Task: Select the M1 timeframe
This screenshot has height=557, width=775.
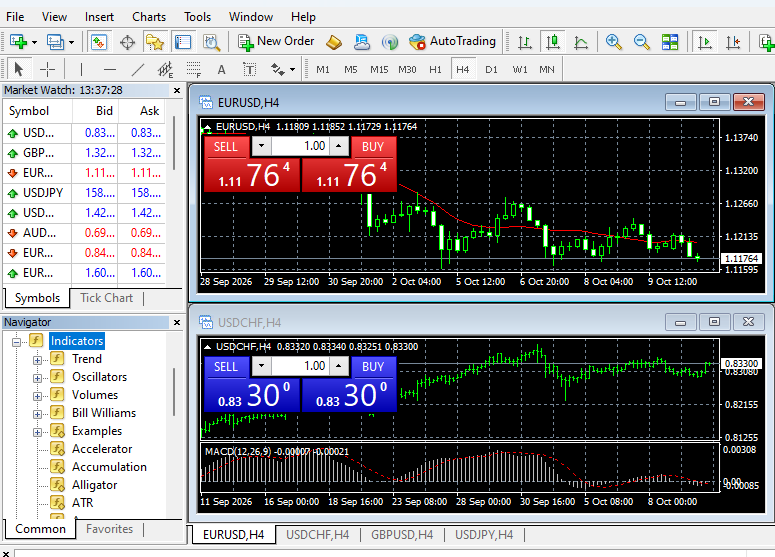Action: coord(323,70)
